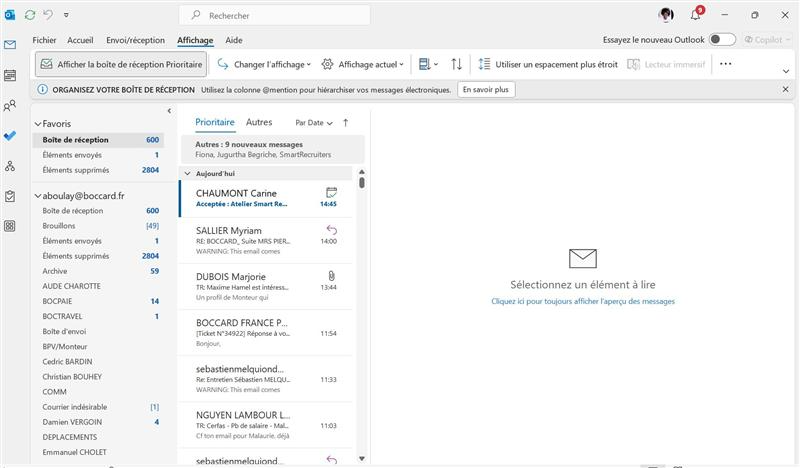Click link to always show message preview
Viewport: 800px width, 468px height.
[583, 301]
